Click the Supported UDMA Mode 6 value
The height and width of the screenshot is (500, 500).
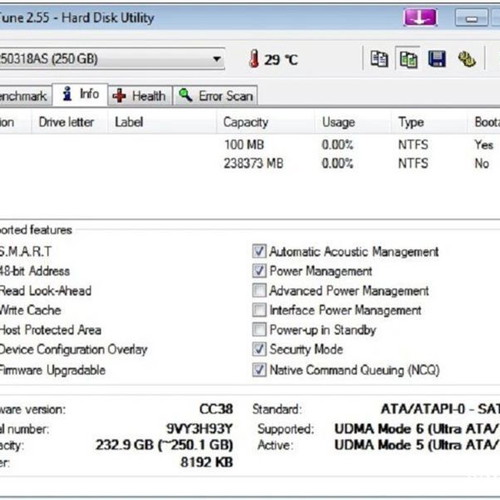[x=417, y=429]
